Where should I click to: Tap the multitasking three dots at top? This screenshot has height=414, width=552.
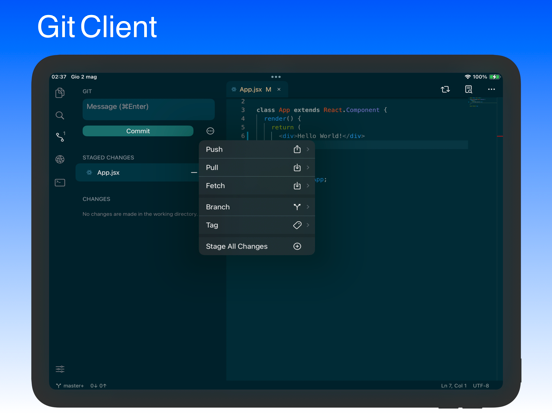coord(276,77)
